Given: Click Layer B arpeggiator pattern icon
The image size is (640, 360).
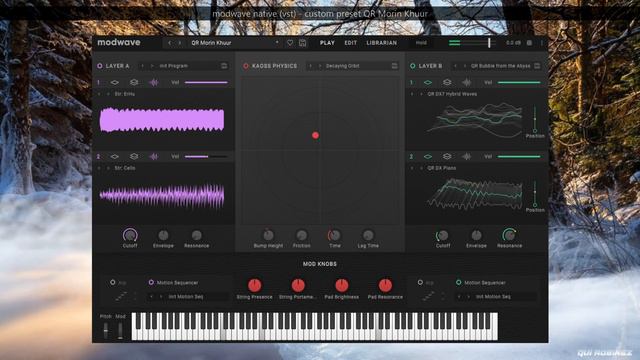Looking at the screenshot, I should (429, 296).
